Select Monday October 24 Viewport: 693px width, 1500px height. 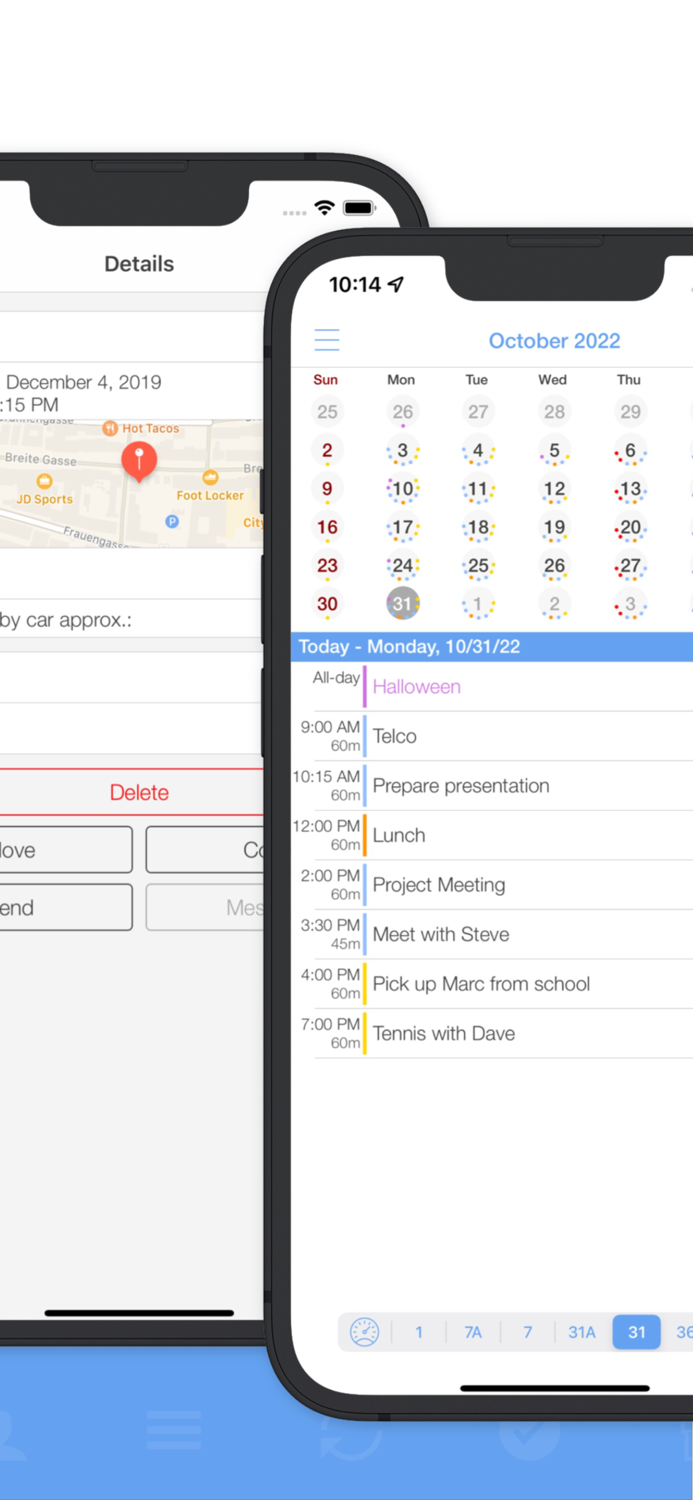[x=402, y=566]
